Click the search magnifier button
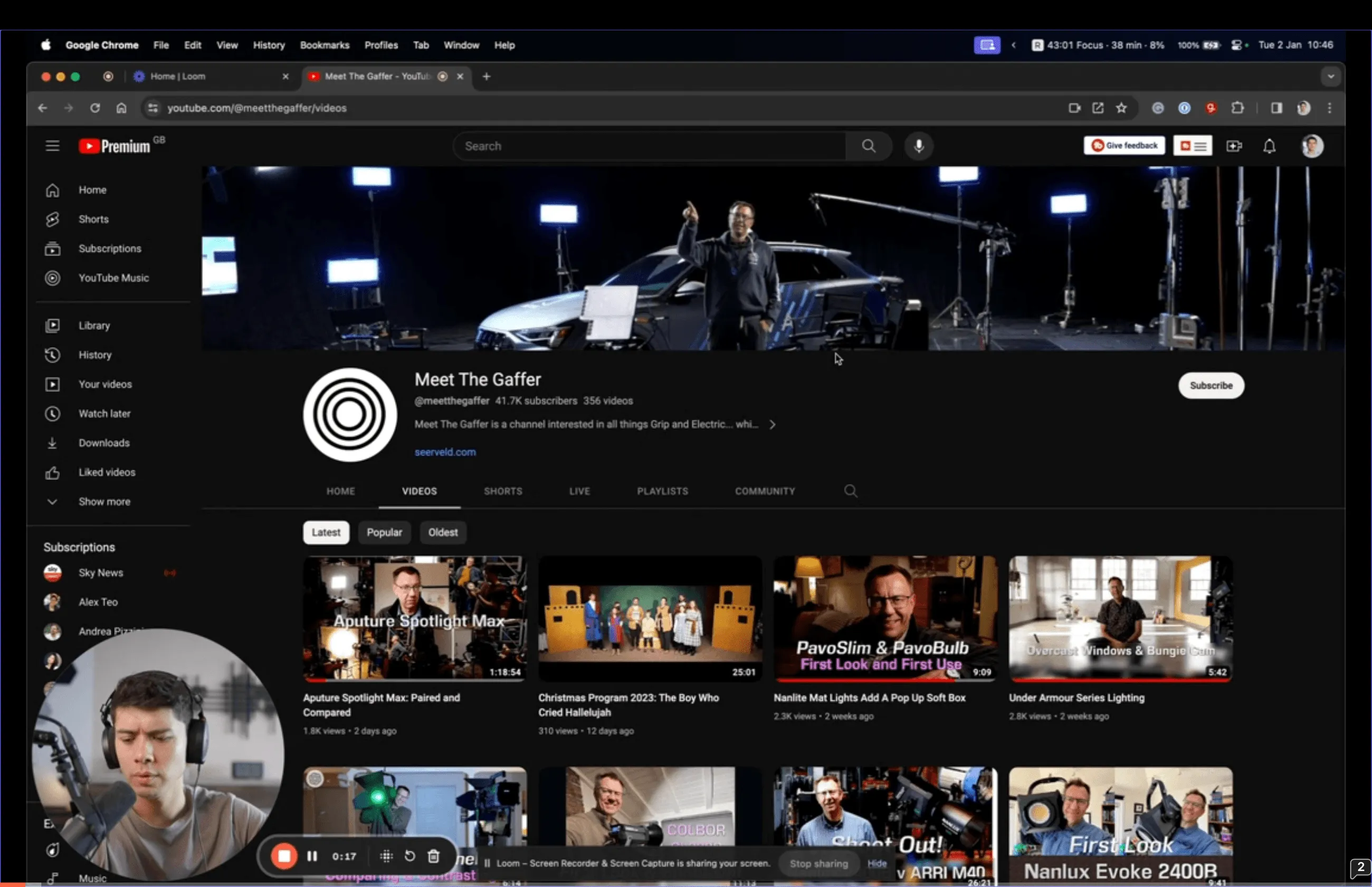Viewport: 1372px width, 887px height. 869,146
